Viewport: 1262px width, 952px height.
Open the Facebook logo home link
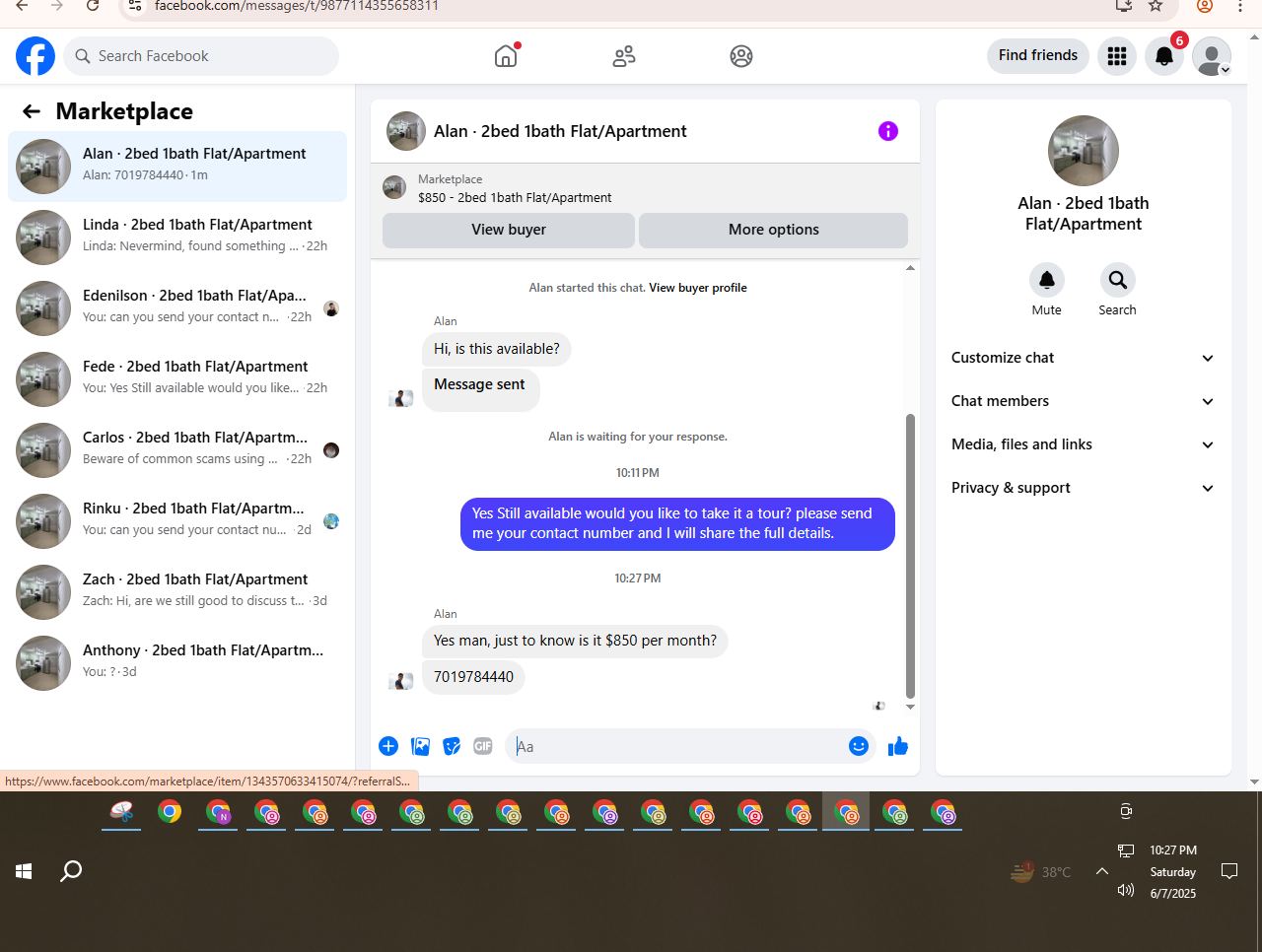pyautogui.click(x=35, y=56)
